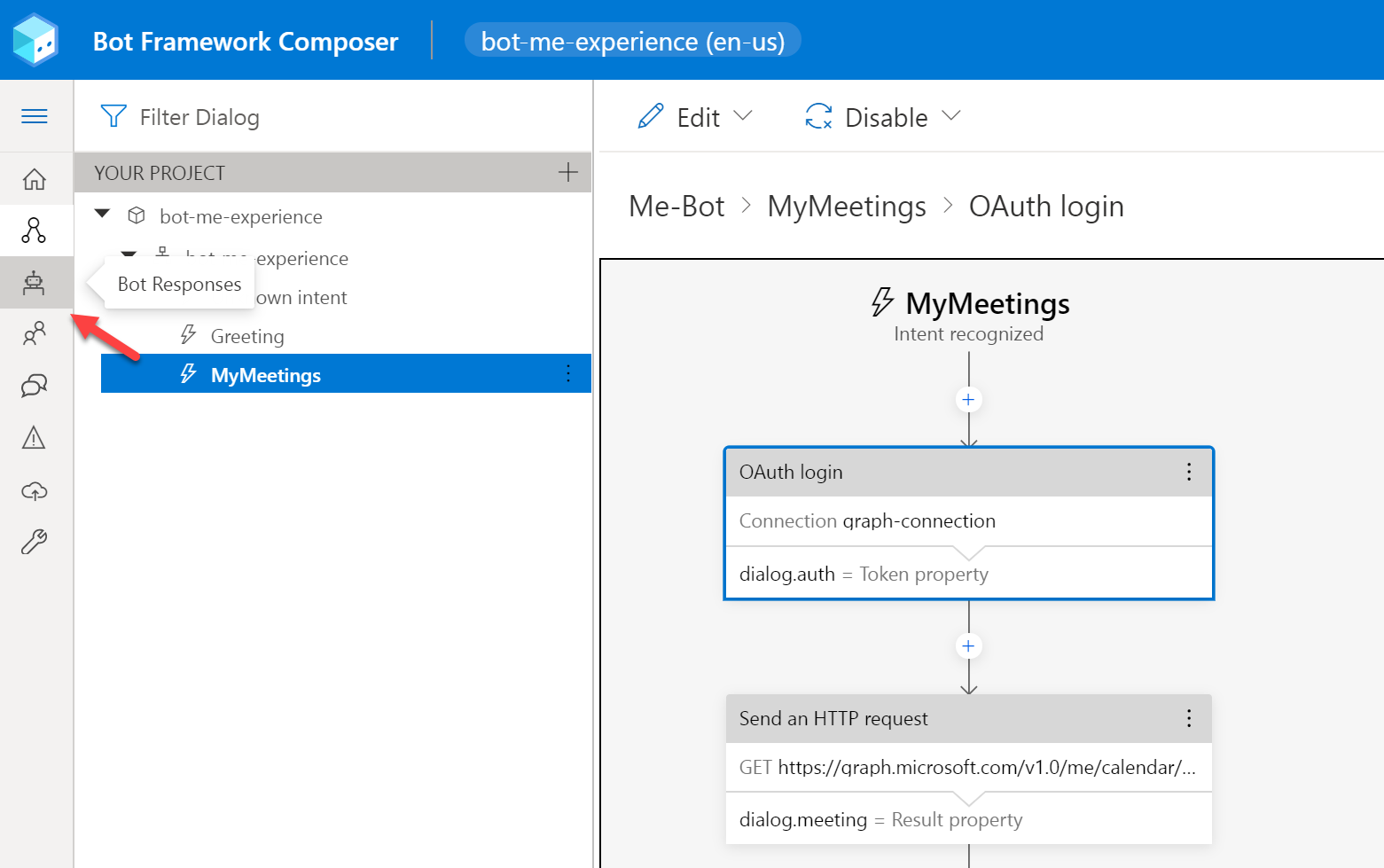1384x868 pixels.
Task: Add action above OAuth login node
Action: 968,400
